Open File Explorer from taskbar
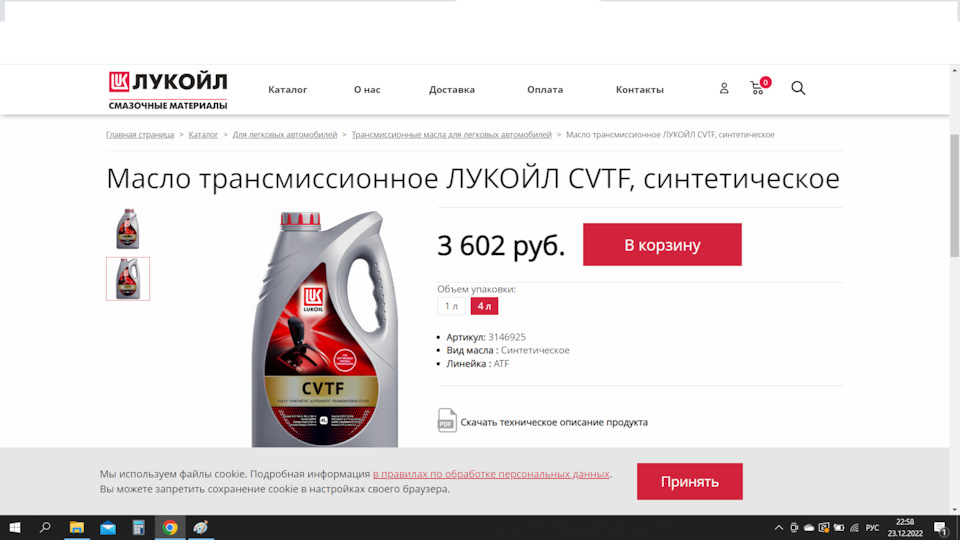 tap(77, 527)
